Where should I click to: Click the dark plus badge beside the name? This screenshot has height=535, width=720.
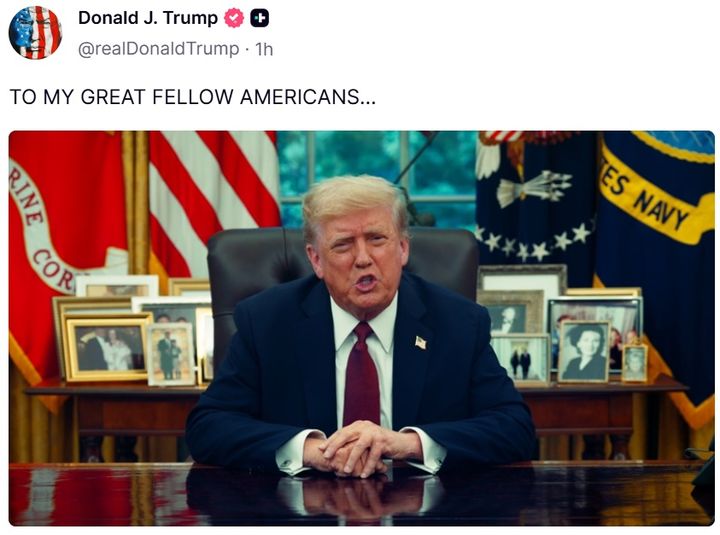coord(259,18)
